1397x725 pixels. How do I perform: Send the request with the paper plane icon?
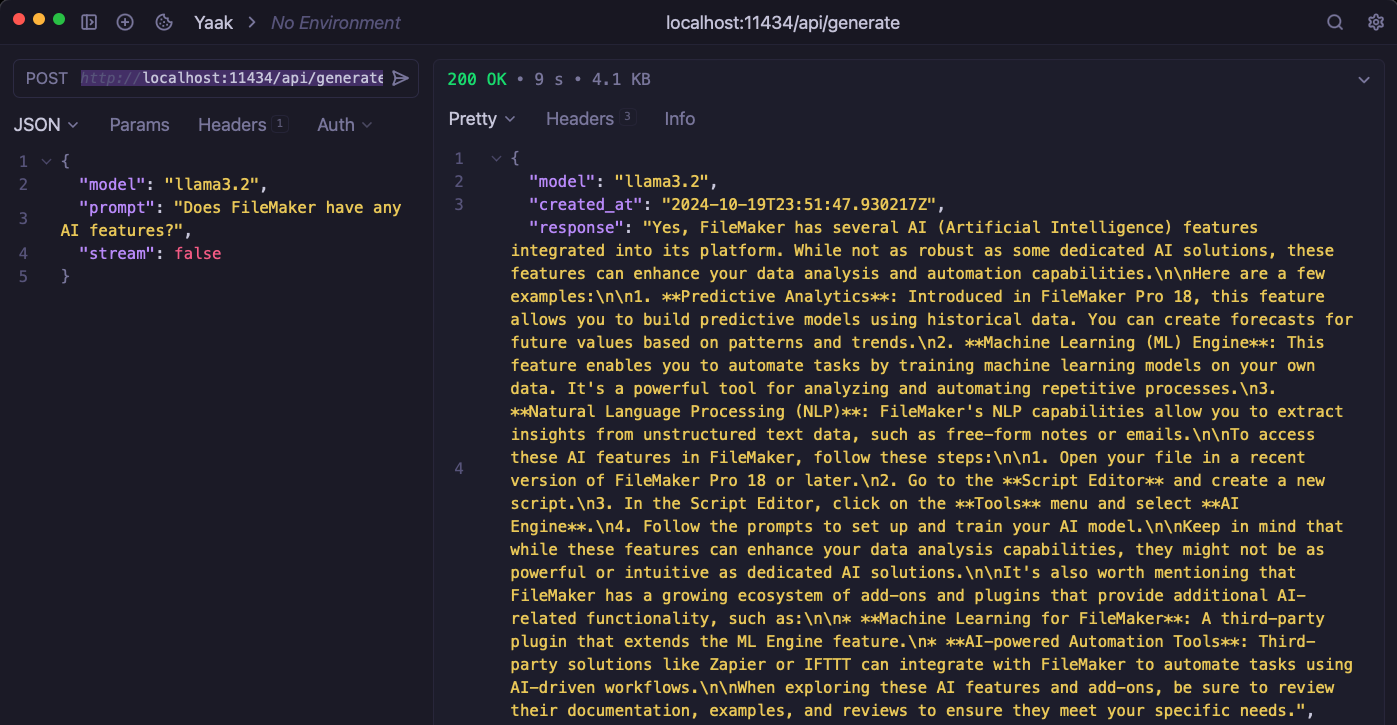401,78
